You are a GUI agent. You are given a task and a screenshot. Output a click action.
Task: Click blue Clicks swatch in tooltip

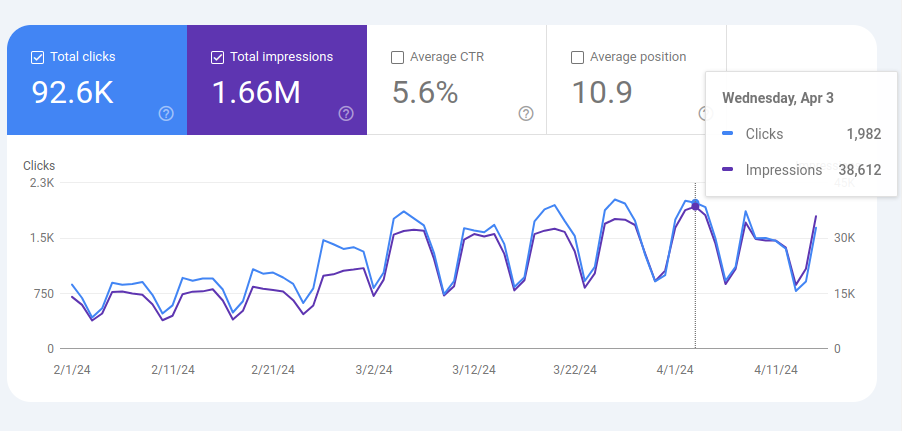(x=728, y=134)
